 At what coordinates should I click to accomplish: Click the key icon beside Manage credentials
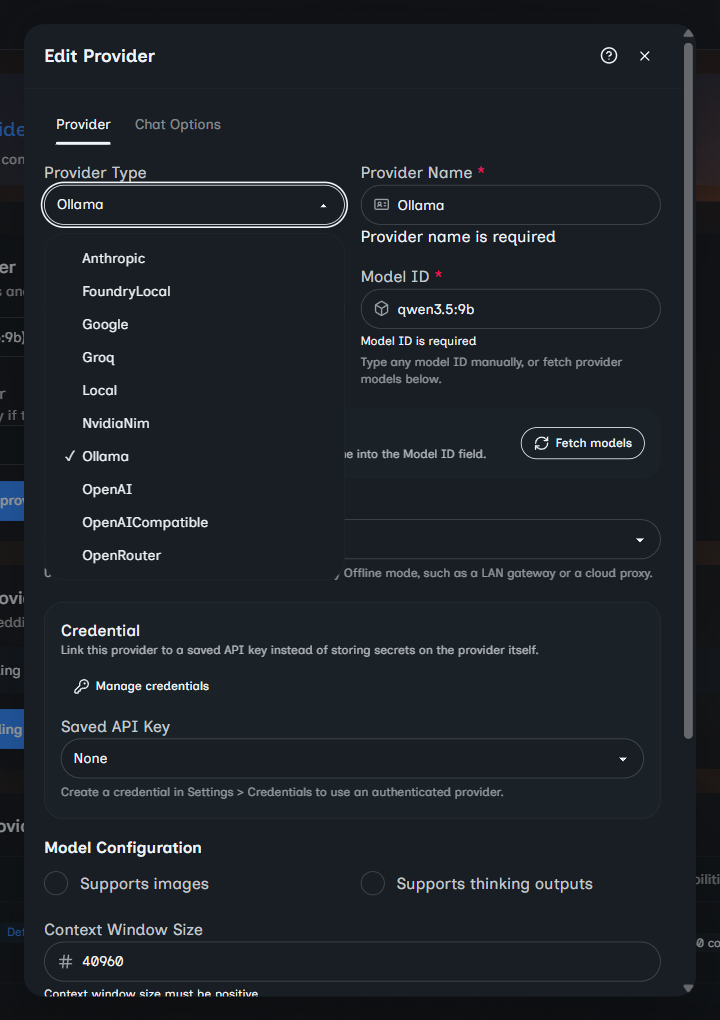click(81, 686)
